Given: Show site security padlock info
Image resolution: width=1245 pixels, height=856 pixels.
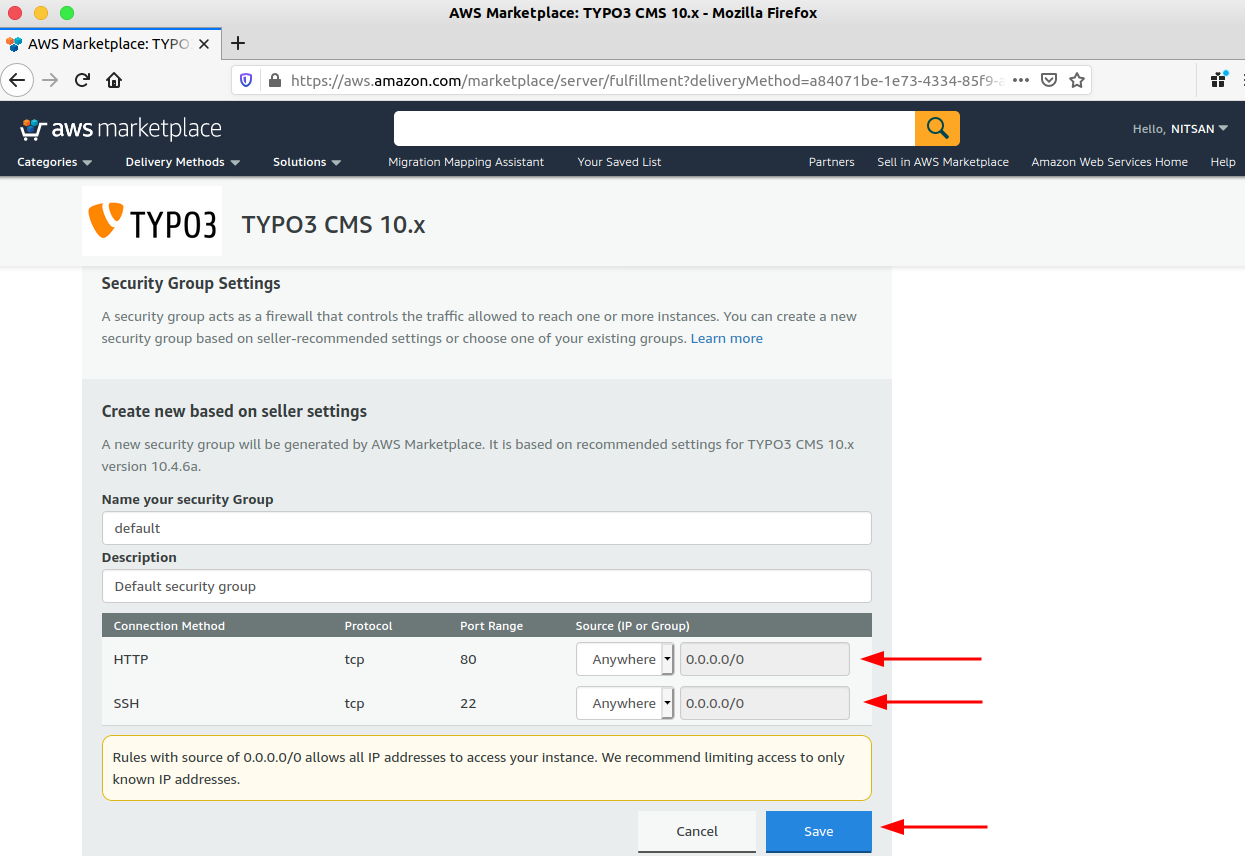Looking at the screenshot, I should click(x=274, y=80).
